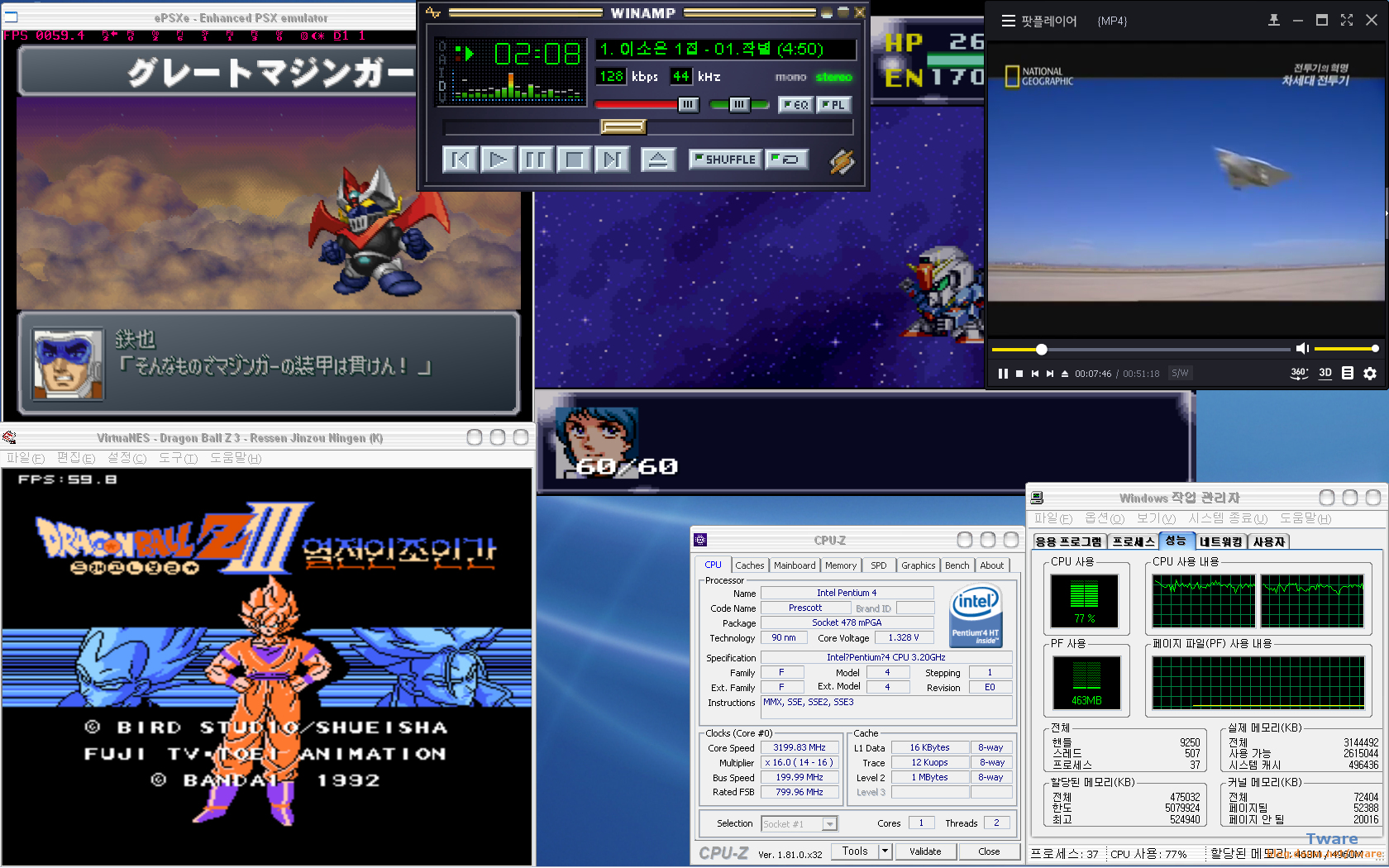
Task: Open Task Manager 보기 menu
Action: click(x=1156, y=518)
